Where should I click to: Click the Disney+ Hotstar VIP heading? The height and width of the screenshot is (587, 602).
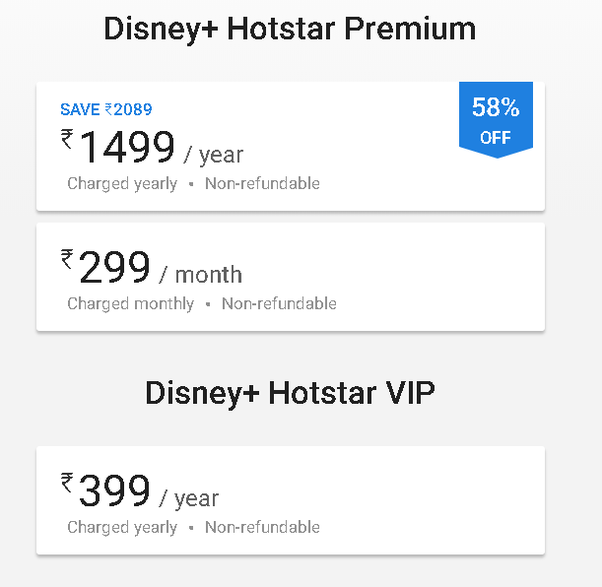[x=290, y=392]
